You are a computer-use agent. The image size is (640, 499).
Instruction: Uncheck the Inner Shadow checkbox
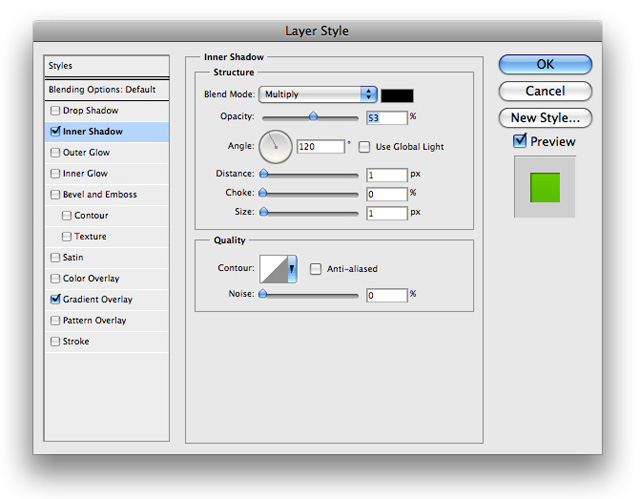(55, 131)
